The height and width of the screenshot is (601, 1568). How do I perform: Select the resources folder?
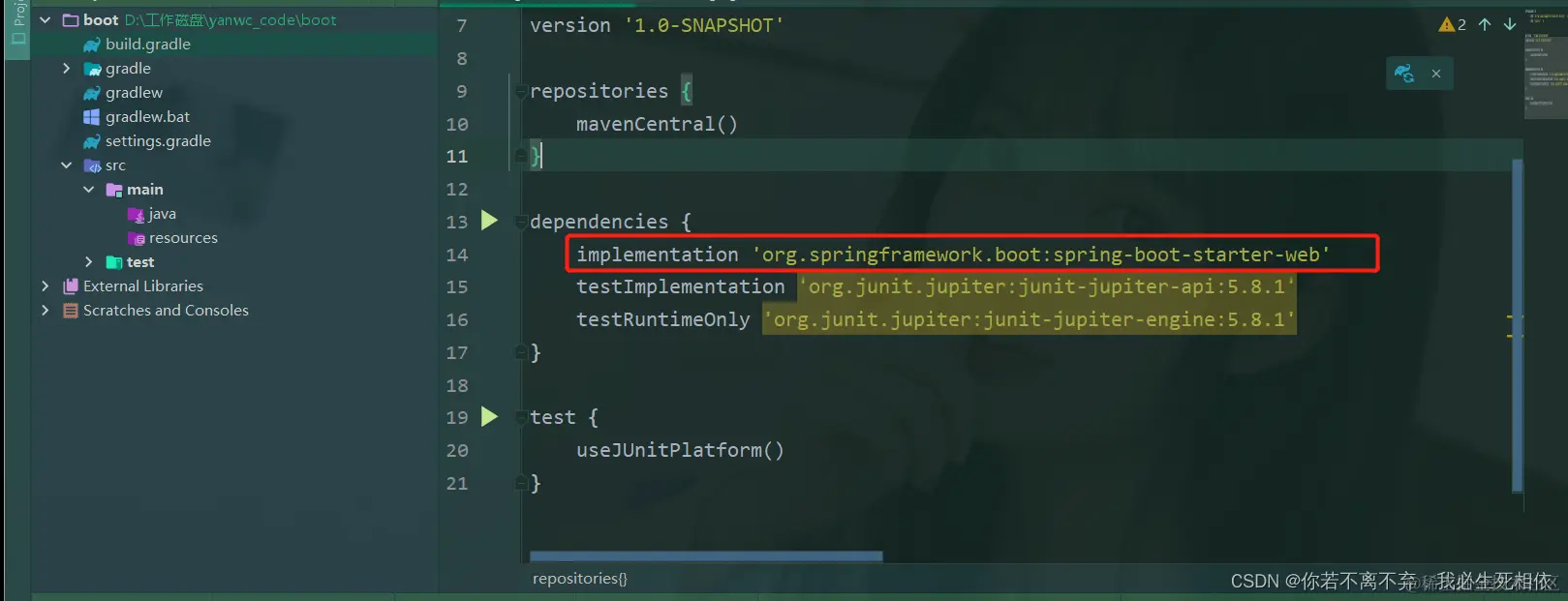coord(183,238)
